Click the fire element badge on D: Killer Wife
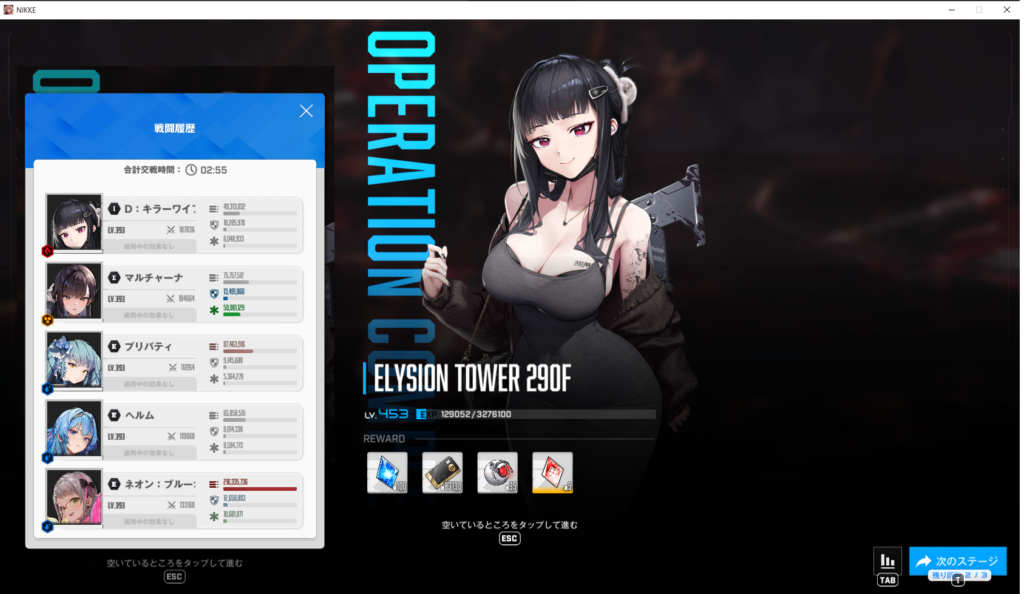Viewport: 1024px width, 594px height. 48,251
